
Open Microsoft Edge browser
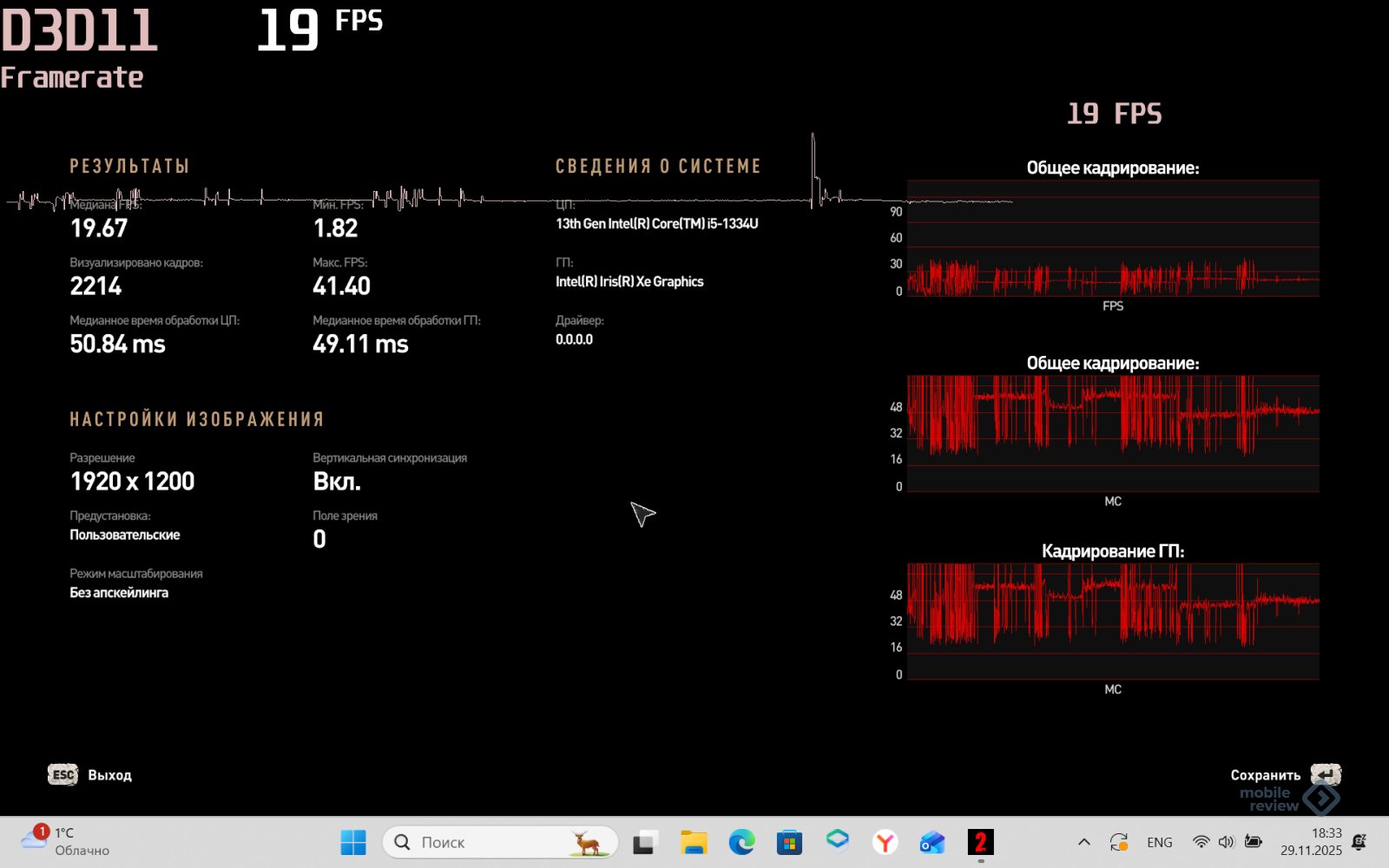[x=741, y=842]
